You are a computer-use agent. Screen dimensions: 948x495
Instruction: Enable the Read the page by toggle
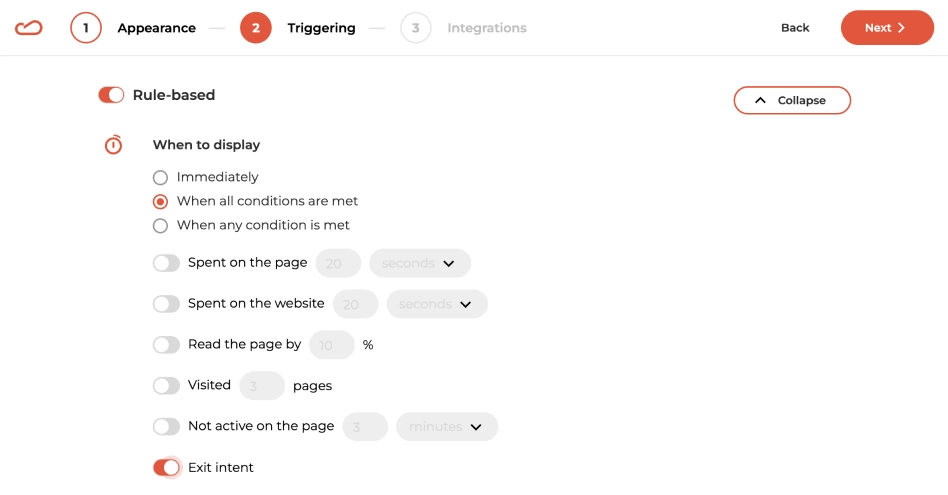click(166, 345)
